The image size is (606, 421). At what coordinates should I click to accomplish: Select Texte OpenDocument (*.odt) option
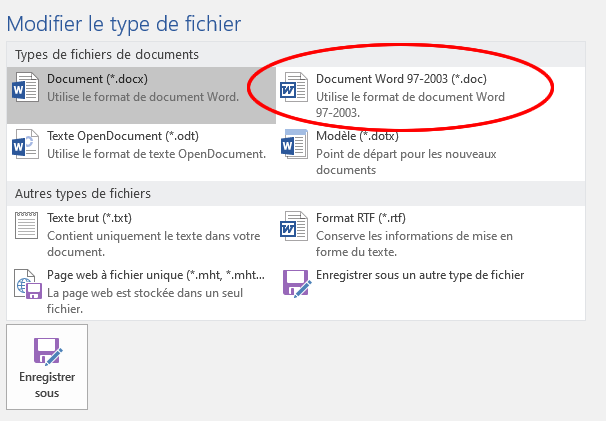(123, 136)
